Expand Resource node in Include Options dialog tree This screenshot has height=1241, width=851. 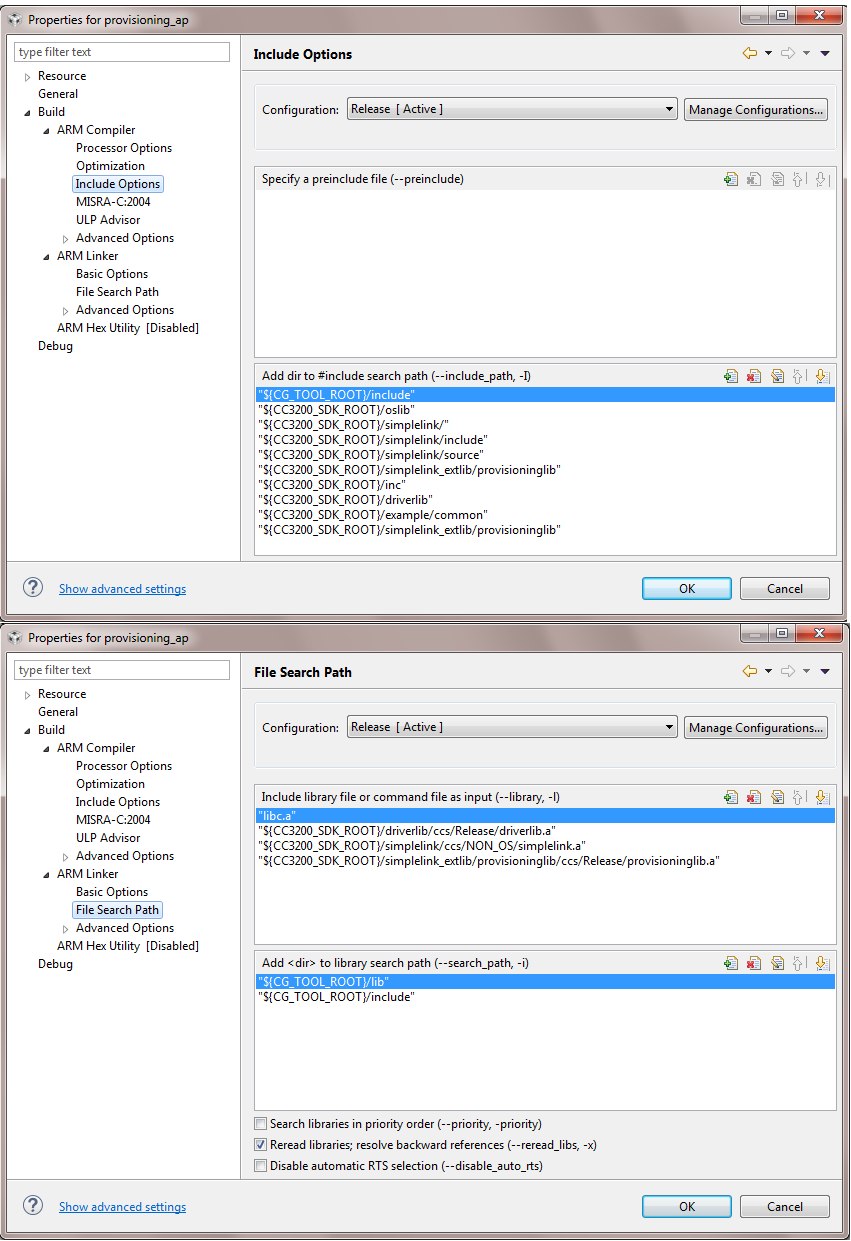pyautogui.click(x=27, y=77)
